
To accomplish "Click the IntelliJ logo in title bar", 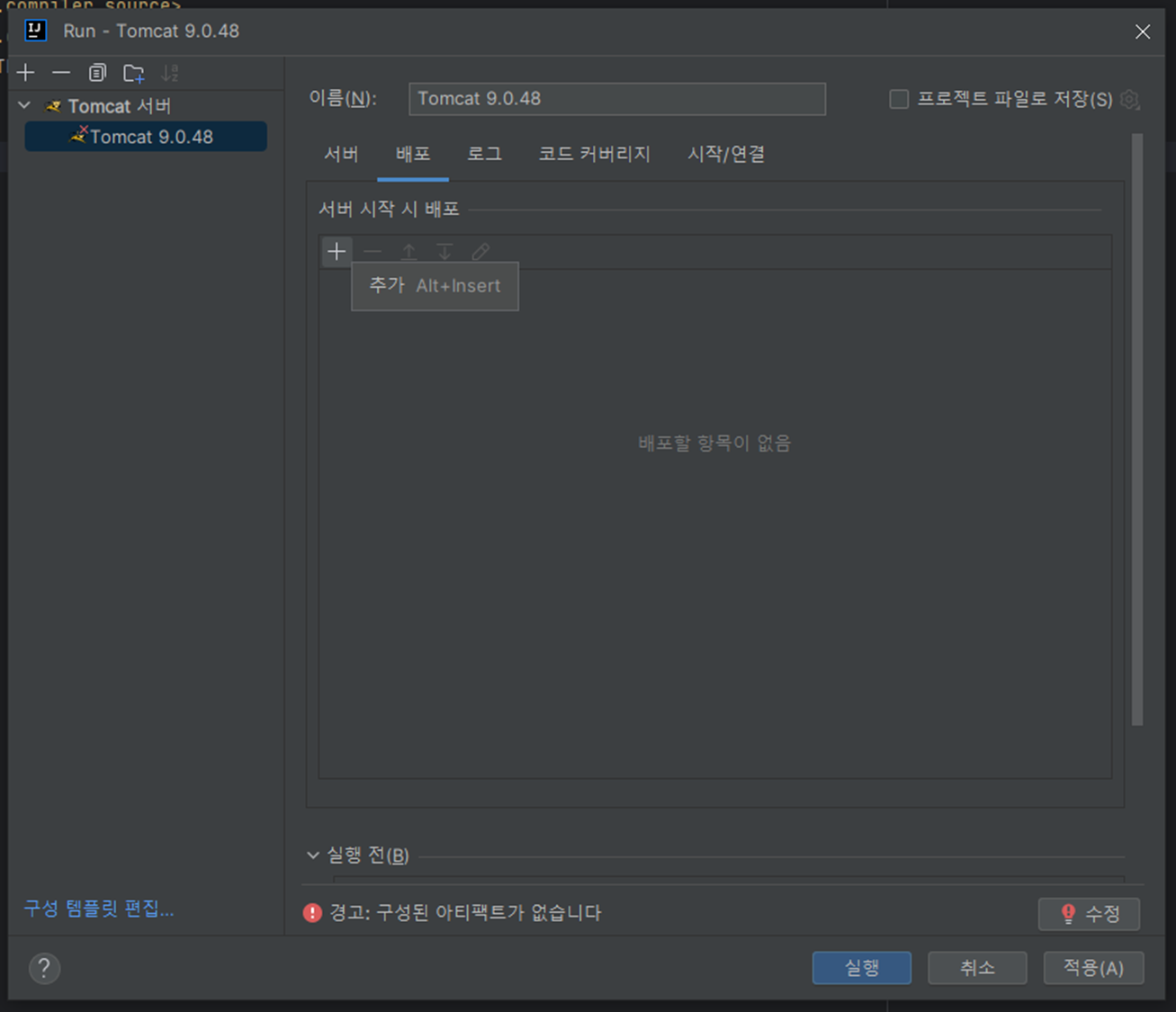I will pos(35,31).
